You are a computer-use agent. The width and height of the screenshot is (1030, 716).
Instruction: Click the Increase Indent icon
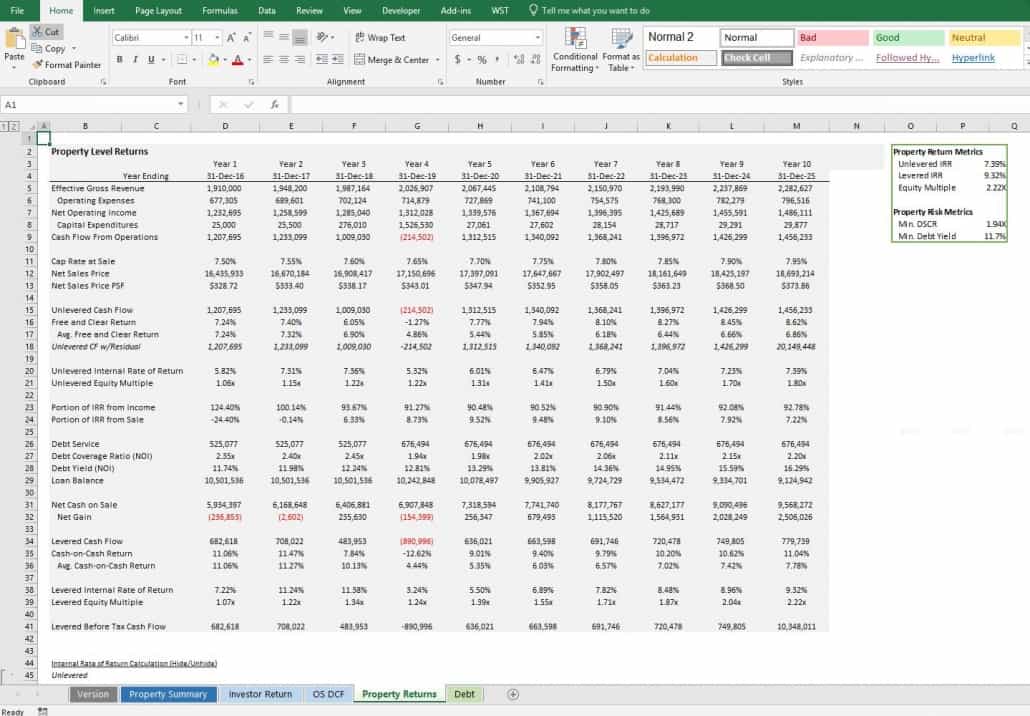338,60
